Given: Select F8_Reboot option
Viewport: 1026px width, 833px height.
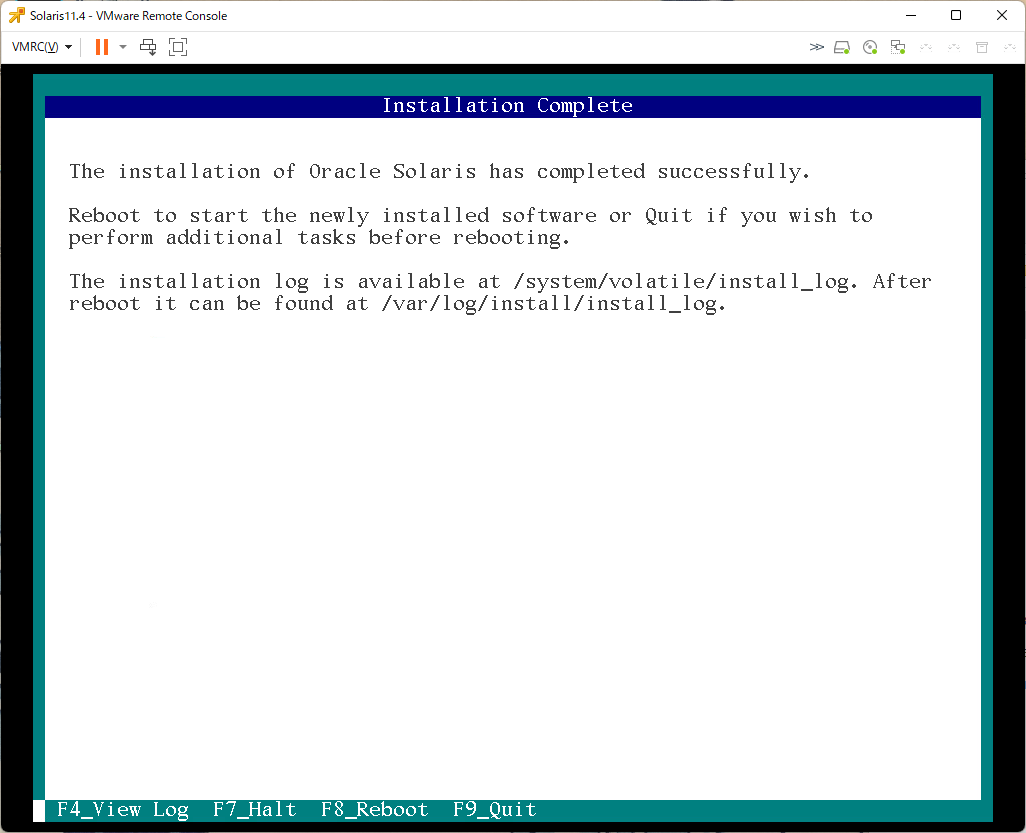Looking at the screenshot, I should 374,809.
